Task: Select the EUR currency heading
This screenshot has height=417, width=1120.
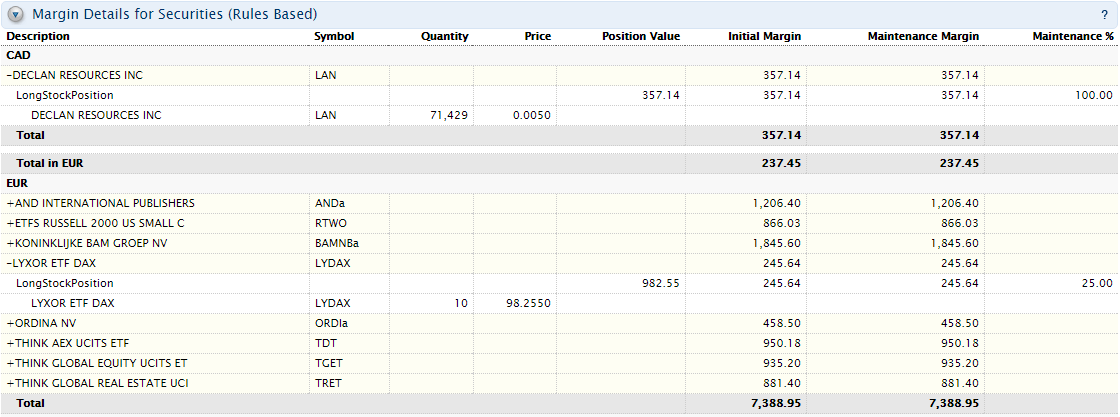Action: (x=17, y=184)
